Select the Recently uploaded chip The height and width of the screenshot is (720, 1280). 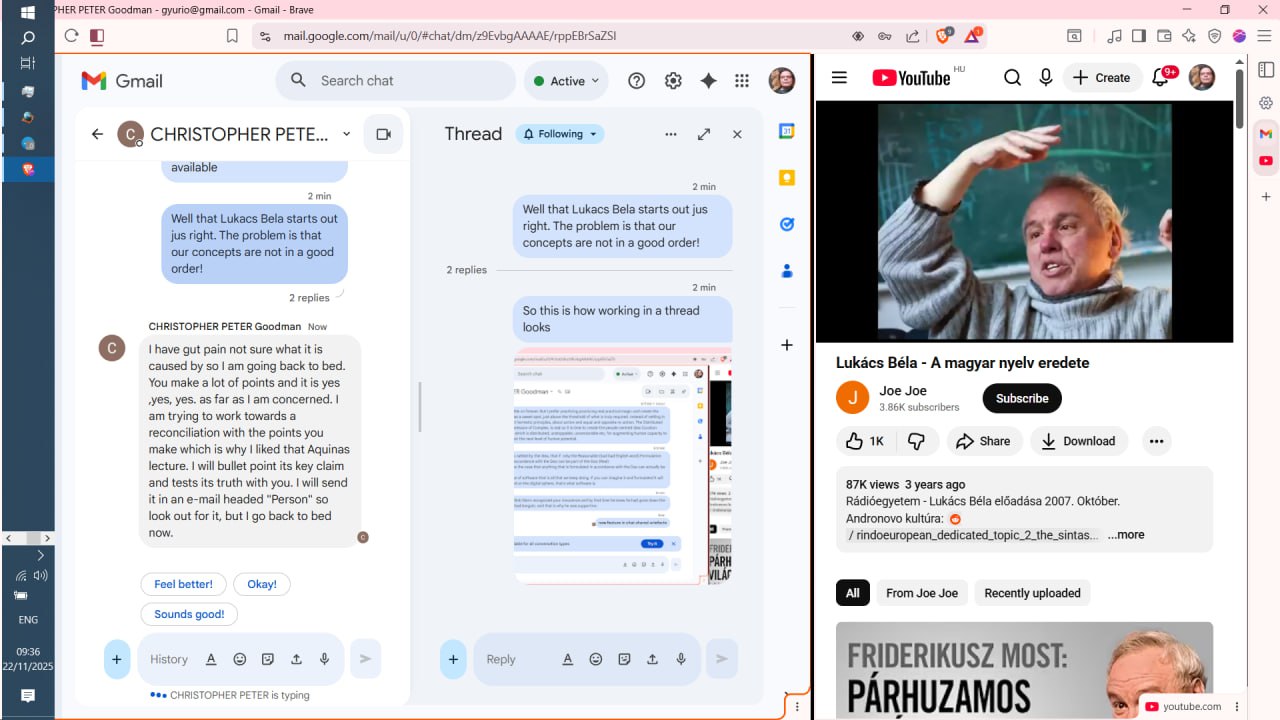[1032, 593]
